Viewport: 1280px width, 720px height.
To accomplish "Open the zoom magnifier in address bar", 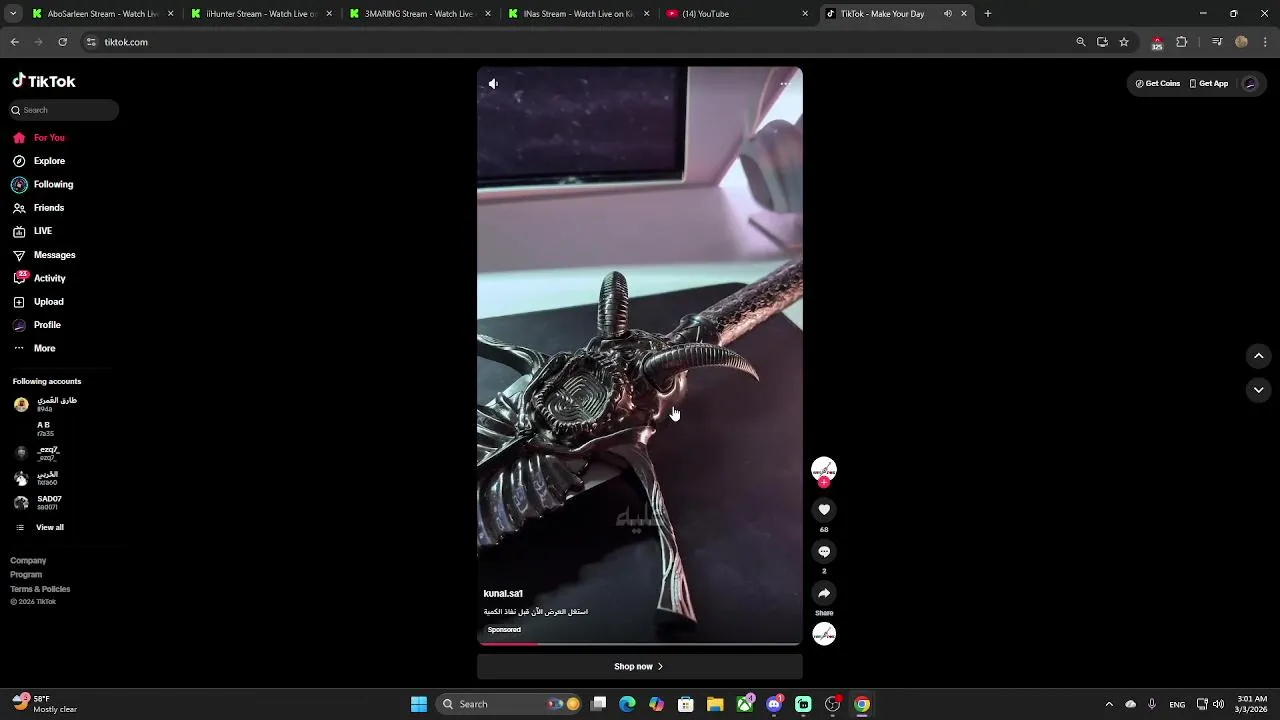I will tap(1081, 42).
